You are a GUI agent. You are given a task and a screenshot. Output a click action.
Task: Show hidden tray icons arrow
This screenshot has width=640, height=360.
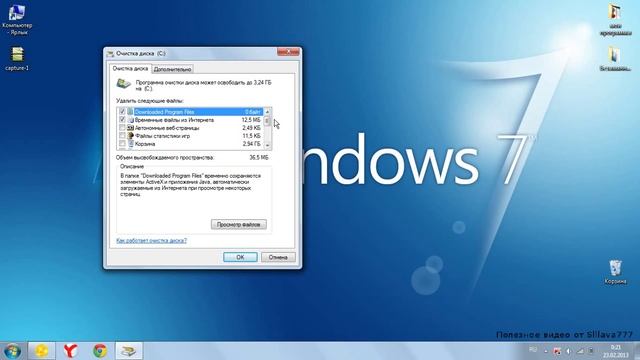tap(546, 351)
